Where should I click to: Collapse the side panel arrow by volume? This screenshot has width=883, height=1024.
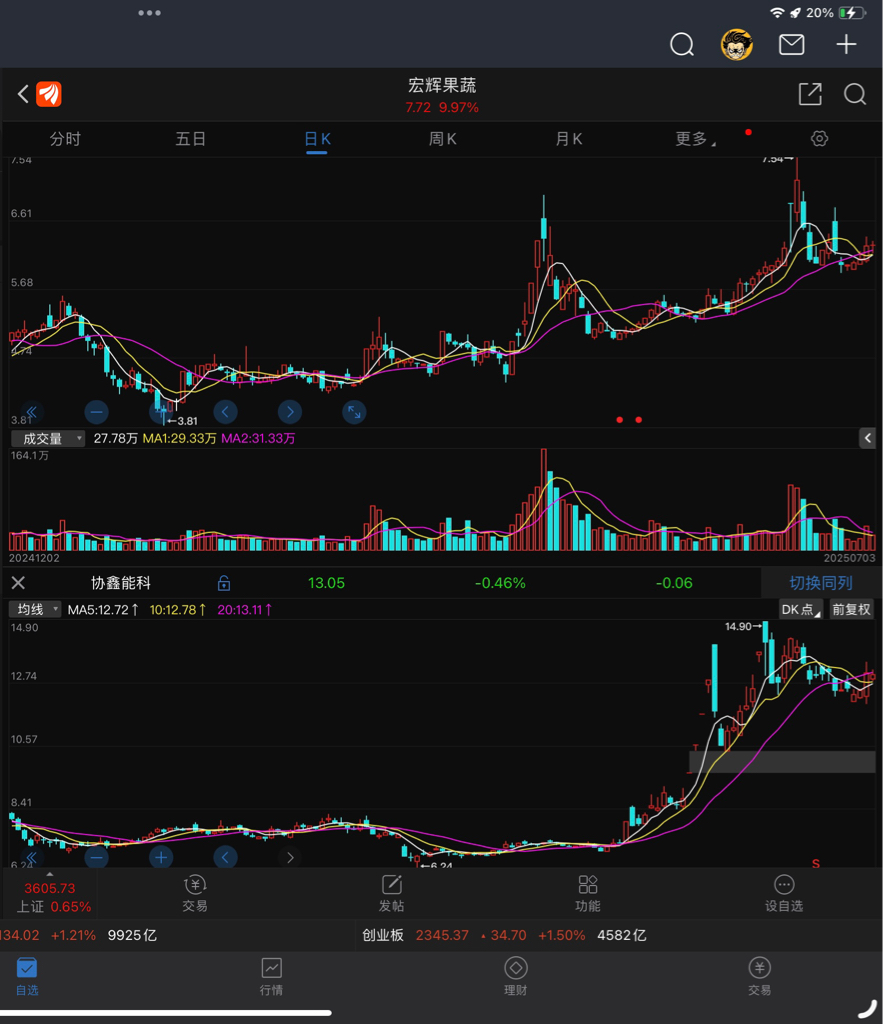coord(867,438)
